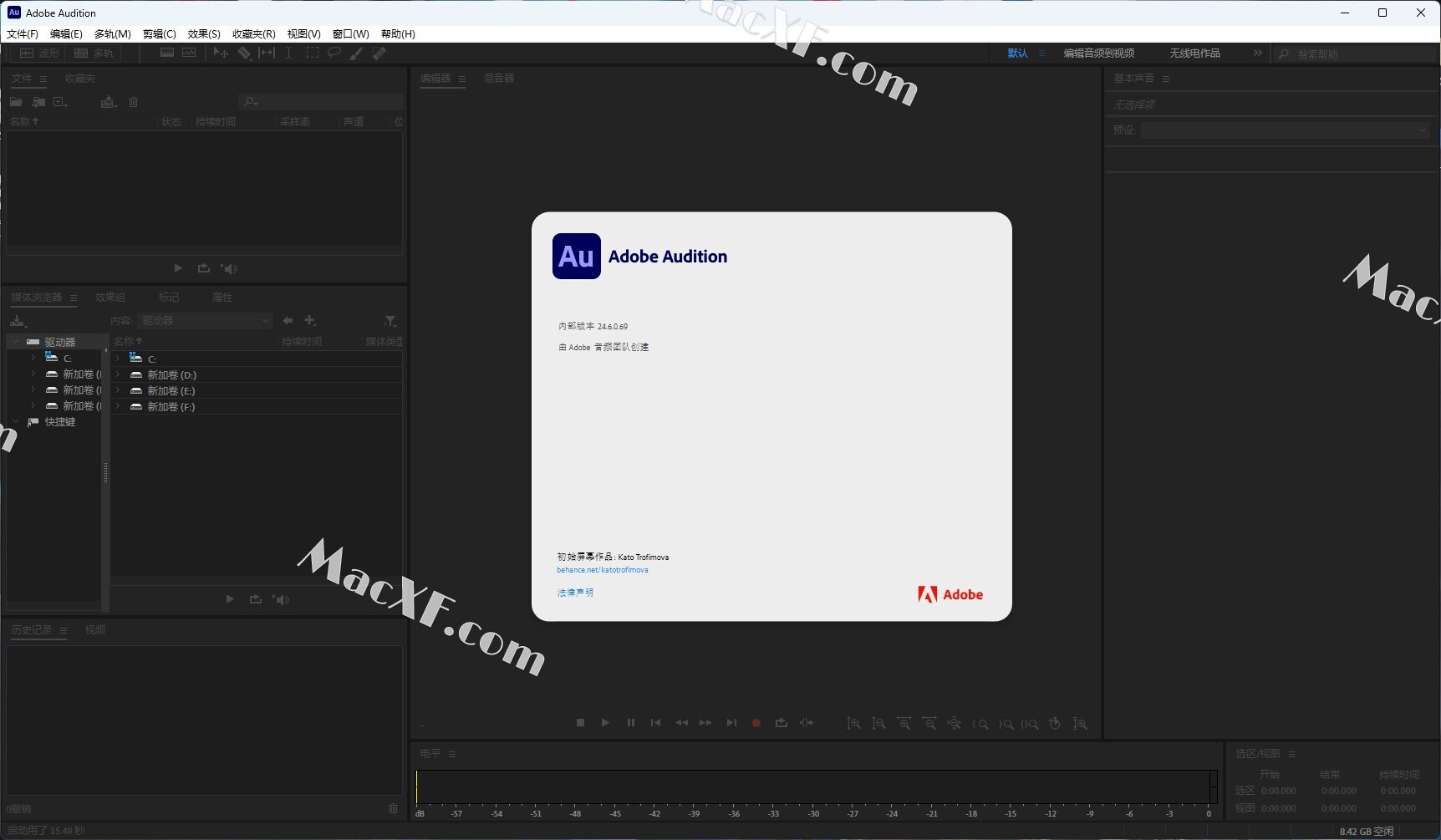
Task: Switch to 波形 waveform view
Action: [x=38, y=53]
